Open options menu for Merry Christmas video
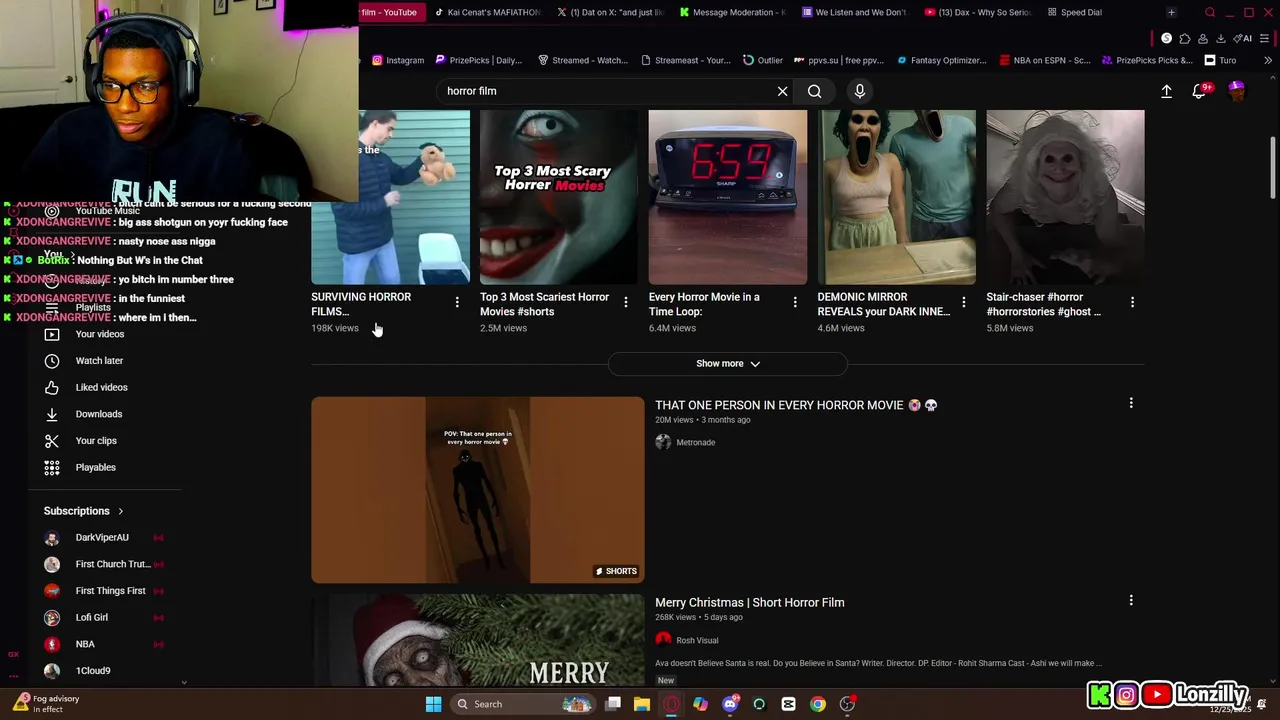The height and width of the screenshot is (720, 1280). pos(1131,600)
